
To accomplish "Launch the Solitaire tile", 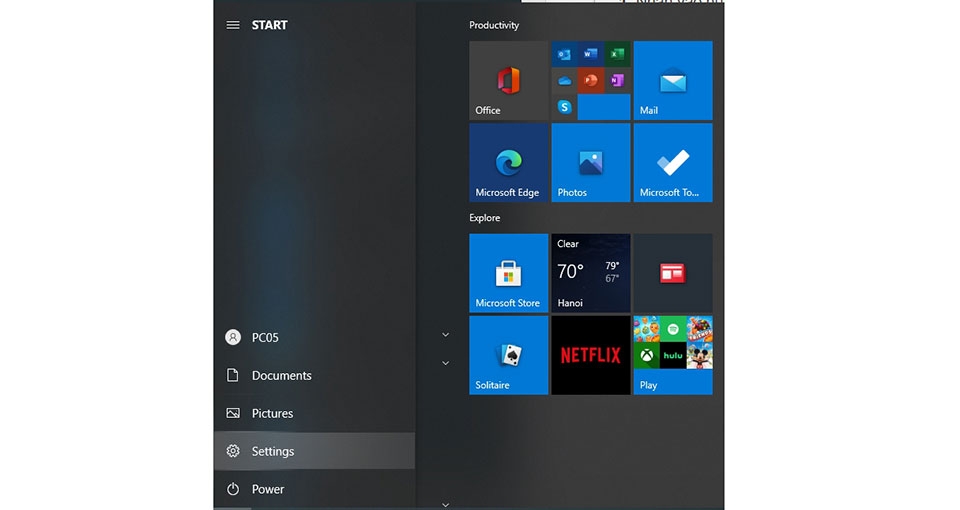I will coord(508,355).
